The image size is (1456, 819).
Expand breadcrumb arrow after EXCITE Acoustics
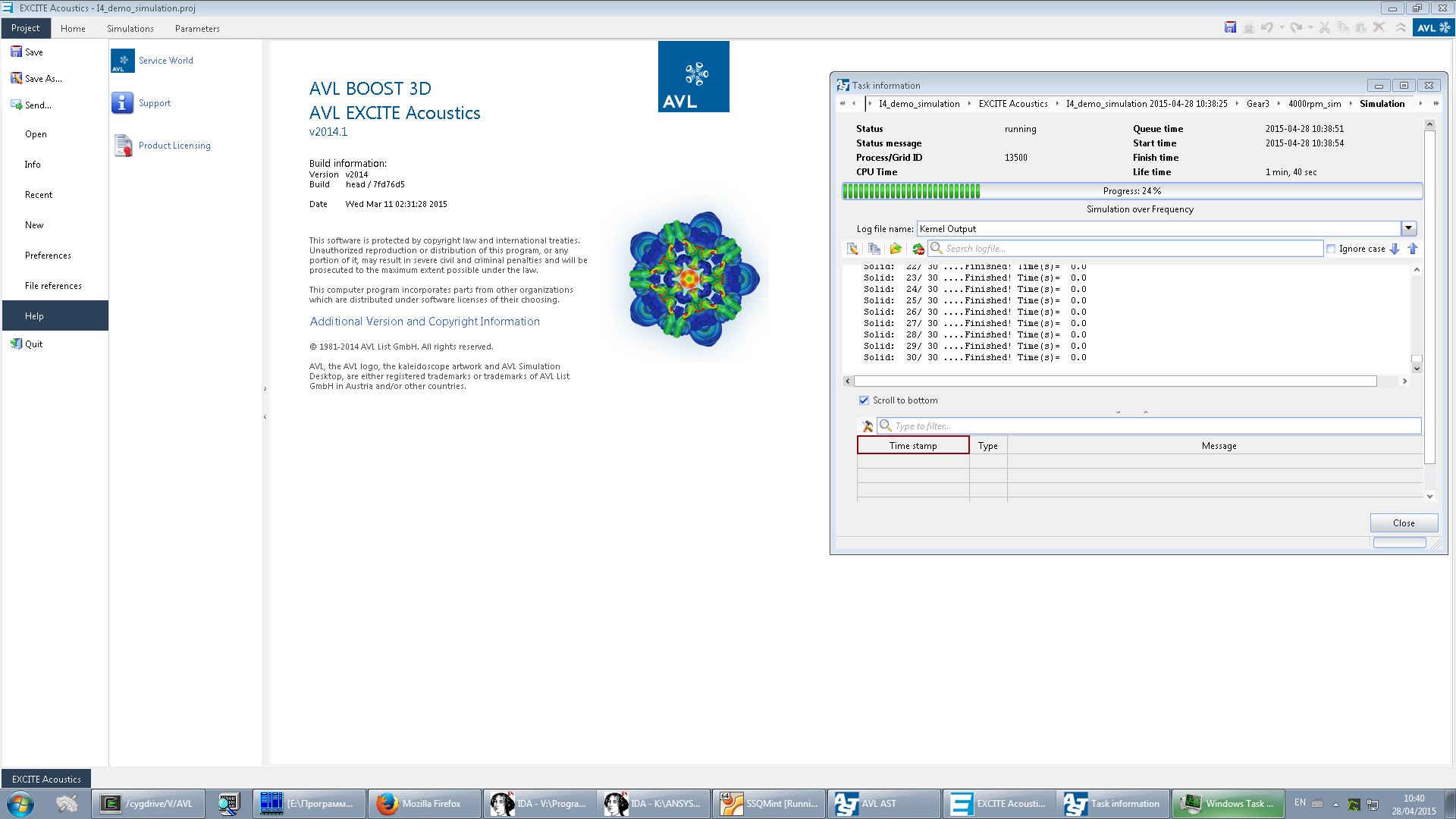point(1057,104)
